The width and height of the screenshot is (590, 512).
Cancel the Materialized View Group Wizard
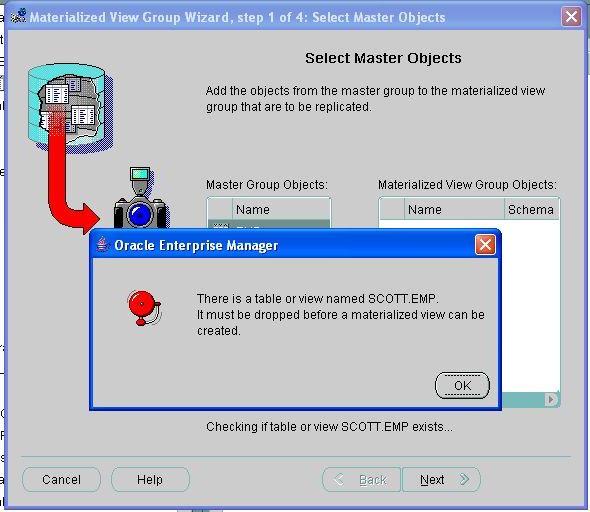tap(61, 480)
